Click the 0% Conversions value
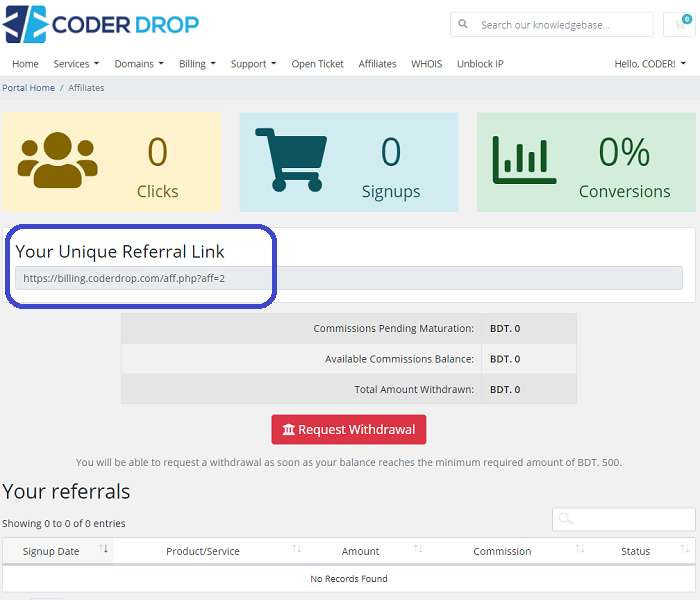Image resolution: width=700 pixels, height=600 pixels. pos(624,152)
